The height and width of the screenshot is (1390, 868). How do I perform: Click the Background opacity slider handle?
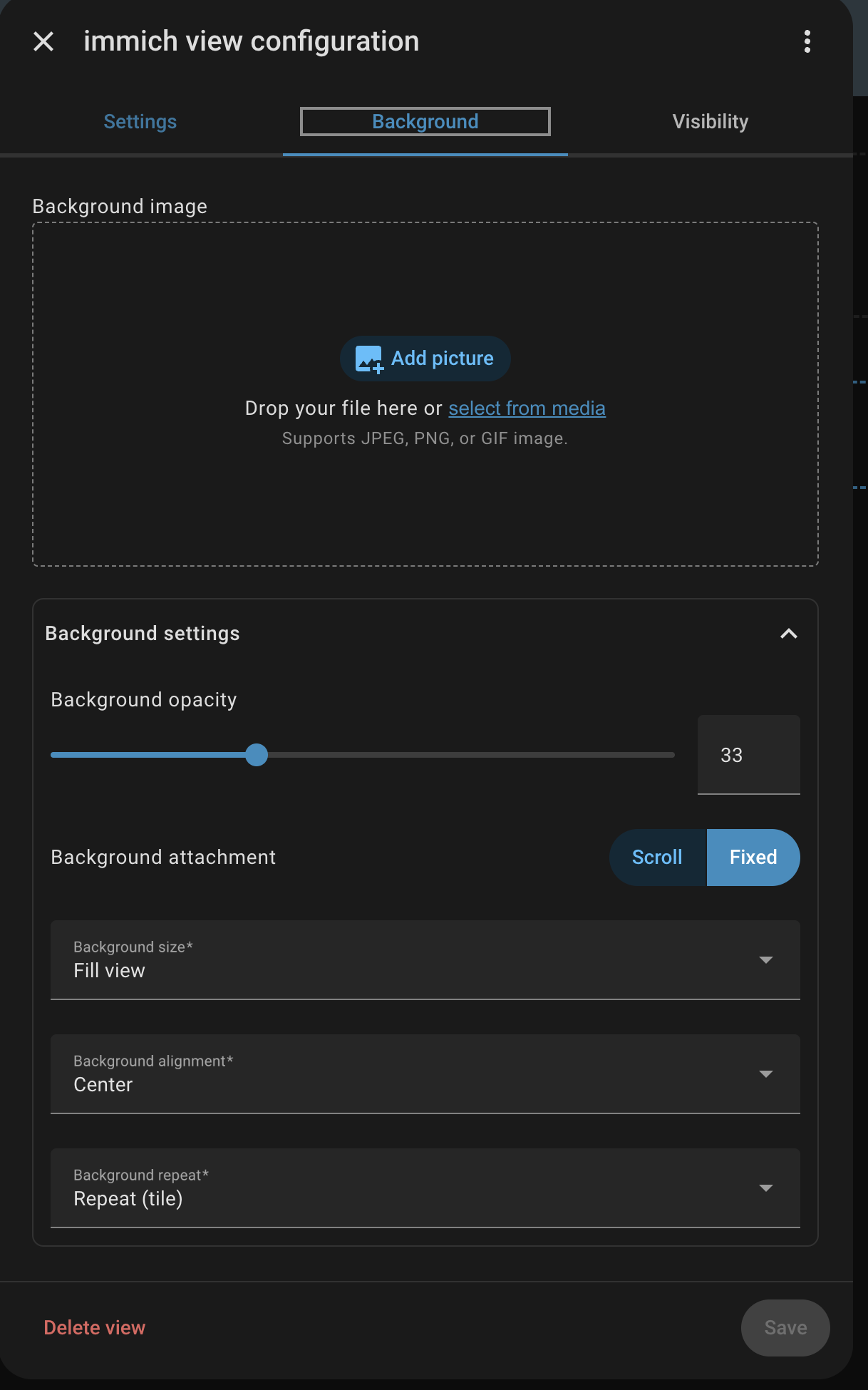click(257, 755)
